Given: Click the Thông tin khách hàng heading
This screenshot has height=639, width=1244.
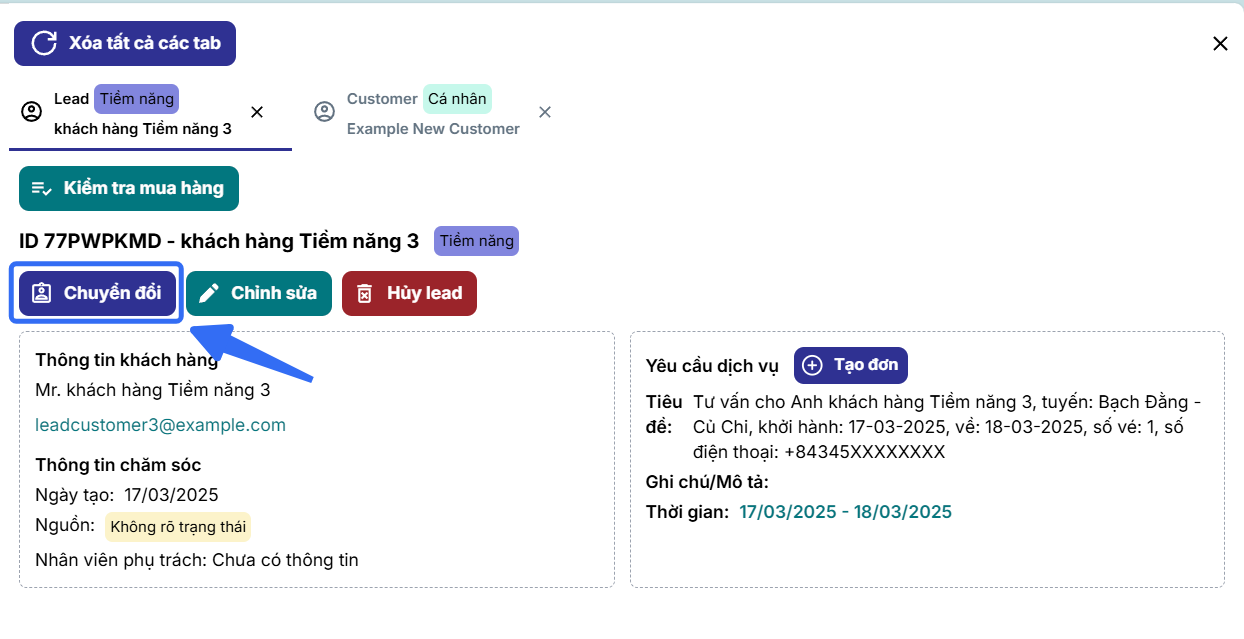Looking at the screenshot, I should pos(127,360).
